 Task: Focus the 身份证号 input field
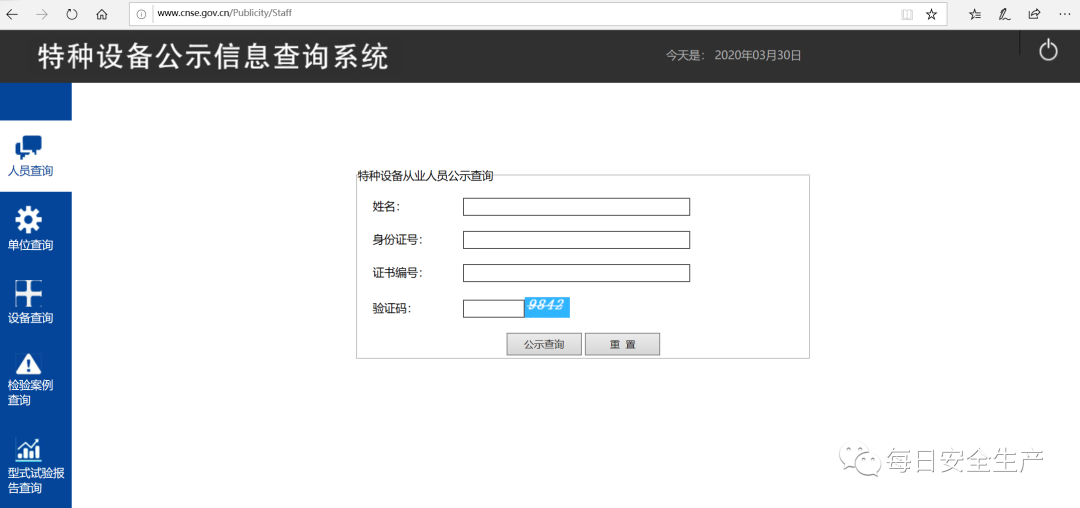[577, 240]
